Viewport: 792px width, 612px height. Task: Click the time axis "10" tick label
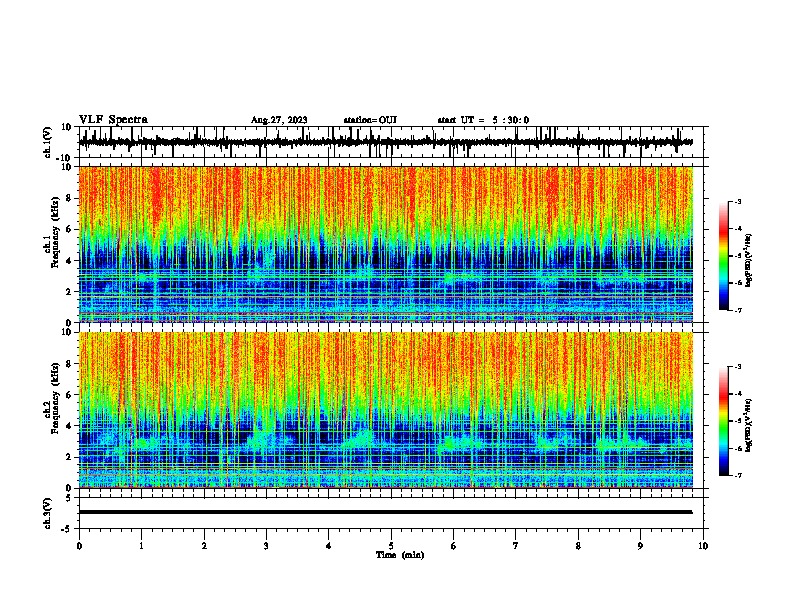point(703,546)
